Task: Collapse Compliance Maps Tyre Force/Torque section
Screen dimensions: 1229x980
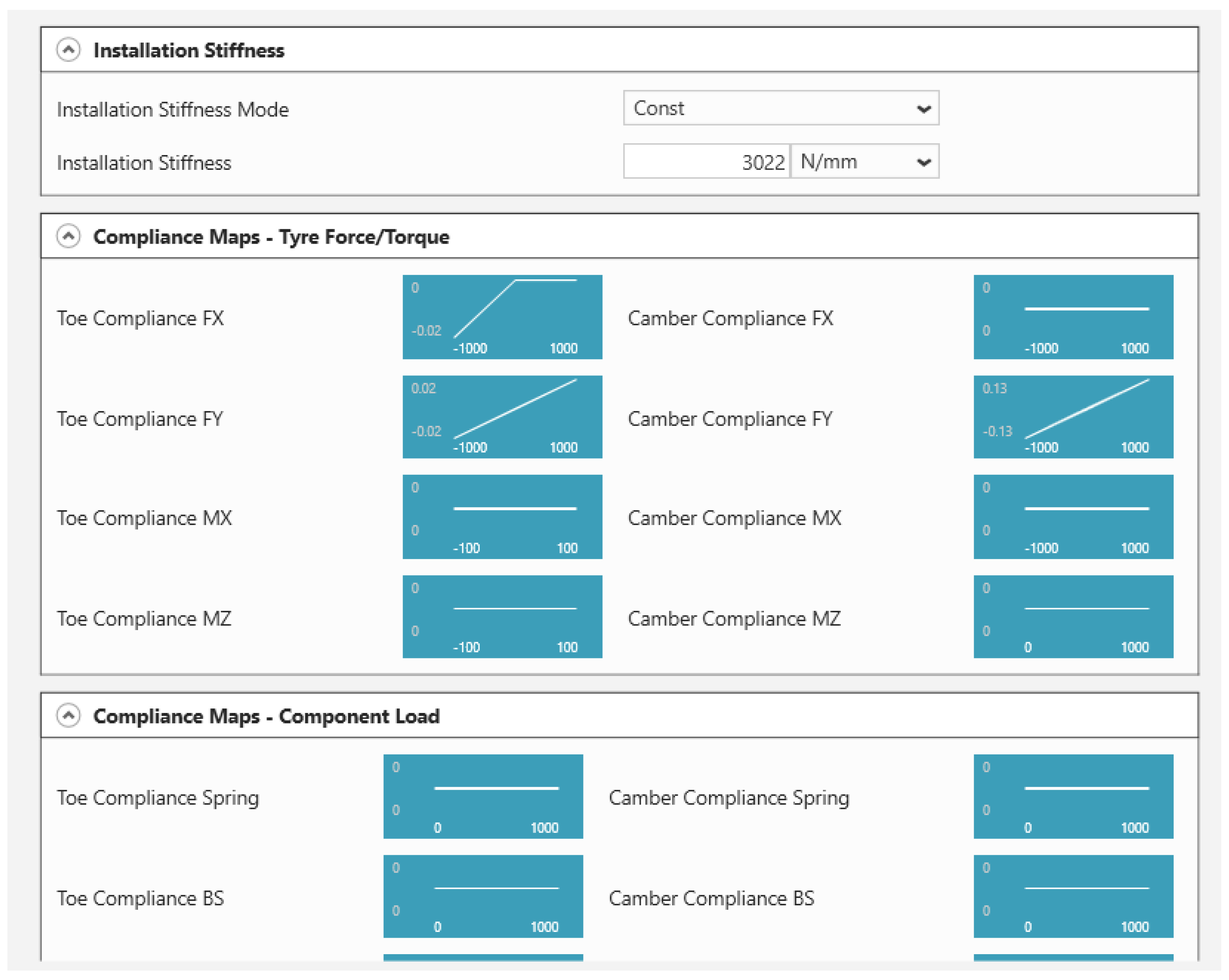Action: point(69,236)
